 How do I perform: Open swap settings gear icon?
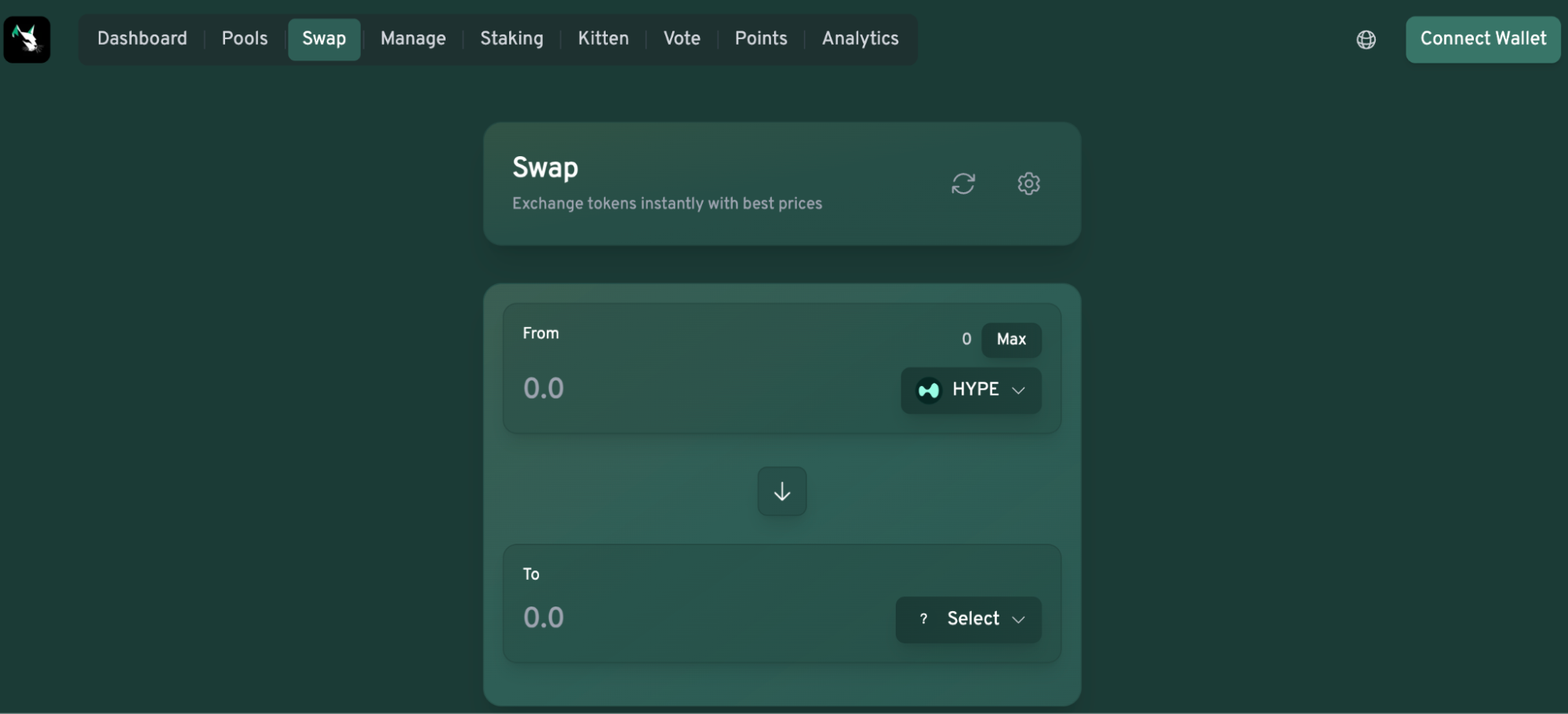pyautogui.click(x=1028, y=184)
